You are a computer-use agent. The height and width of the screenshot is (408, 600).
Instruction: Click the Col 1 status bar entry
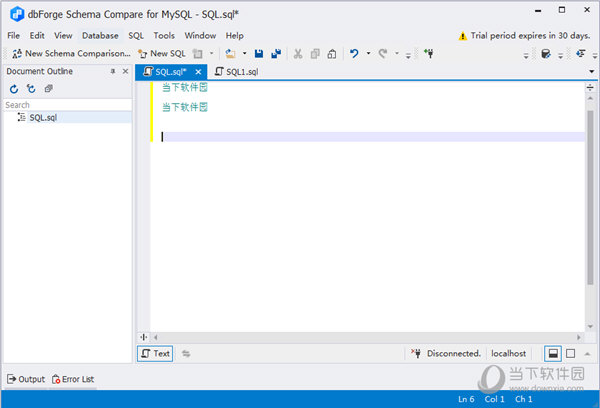coord(494,399)
